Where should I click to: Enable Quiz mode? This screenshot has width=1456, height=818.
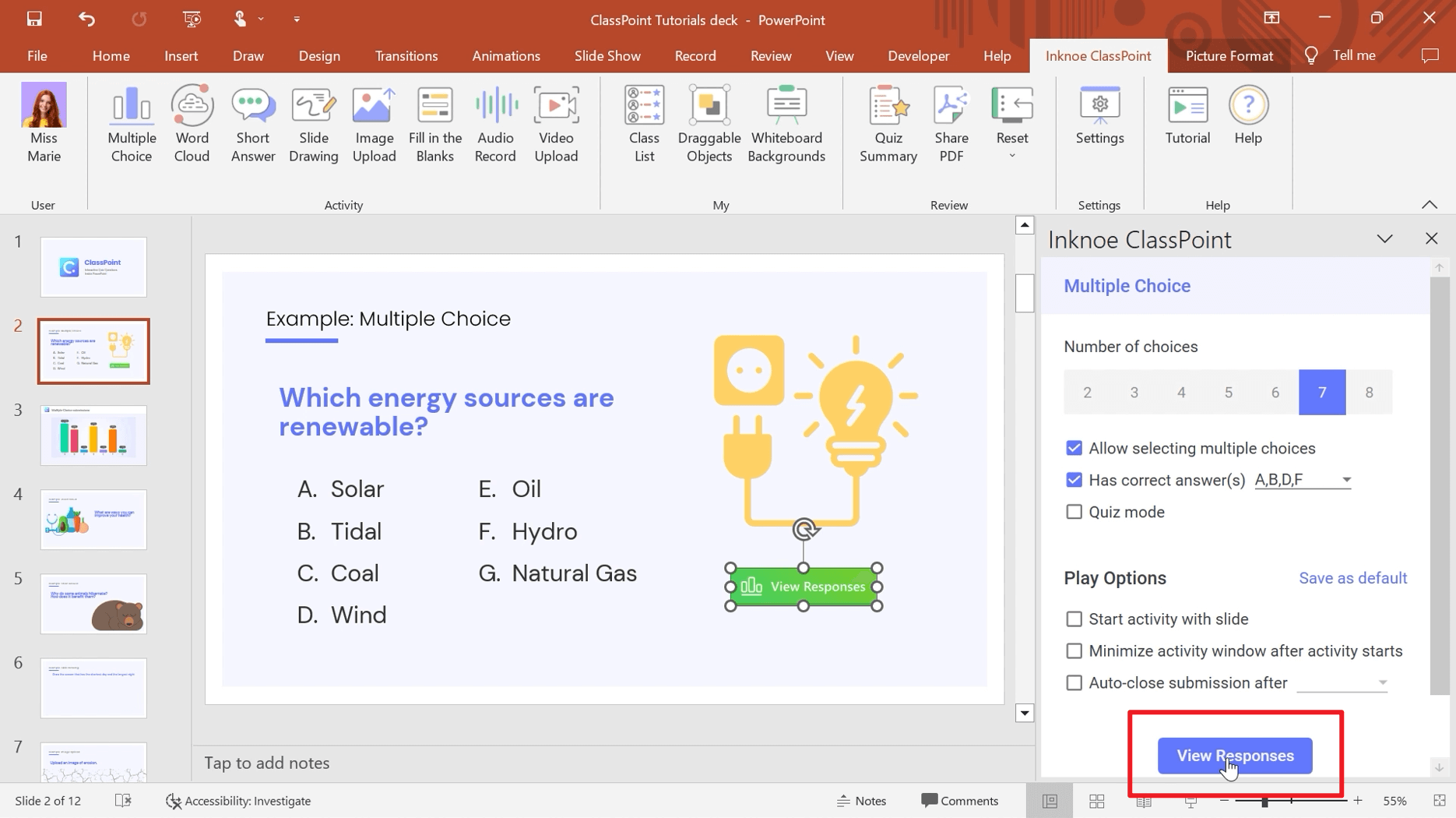pos(1074,512)
